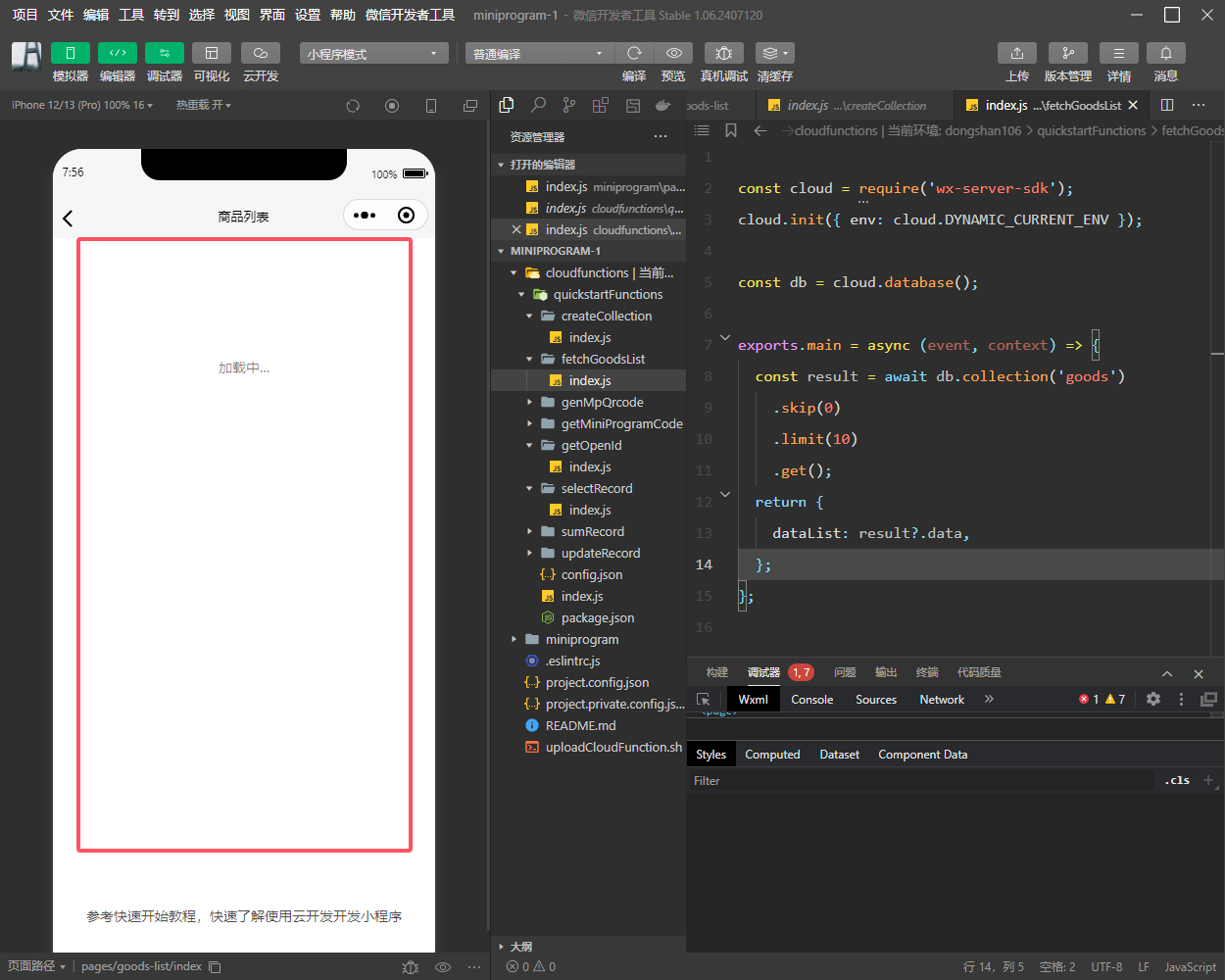Open the 消息 notifications bell

1166,53
